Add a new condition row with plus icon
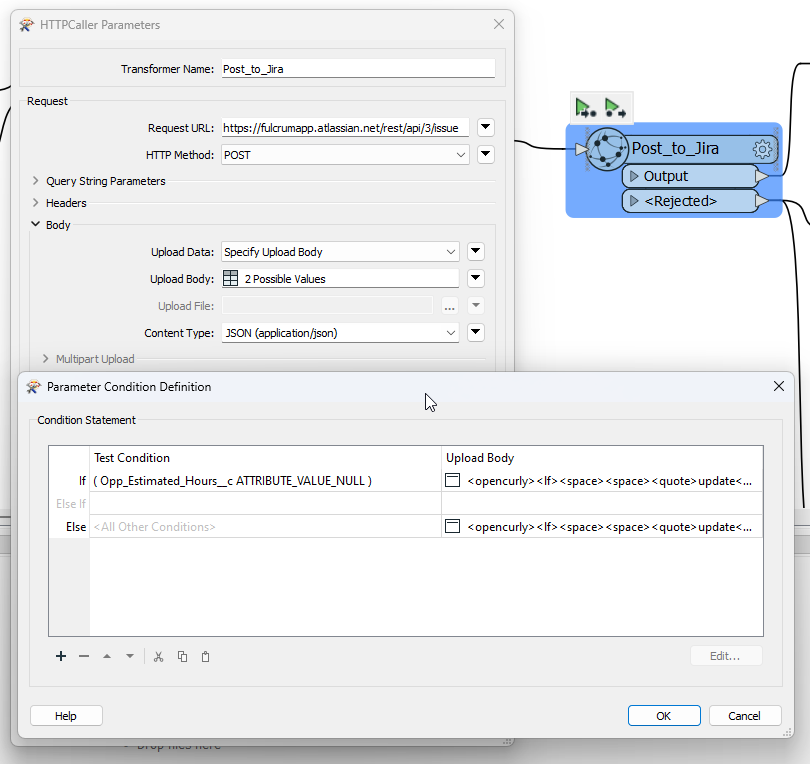The height and width of the screenshot is (764, 810). pyautogui.click(x=61, y=656)
